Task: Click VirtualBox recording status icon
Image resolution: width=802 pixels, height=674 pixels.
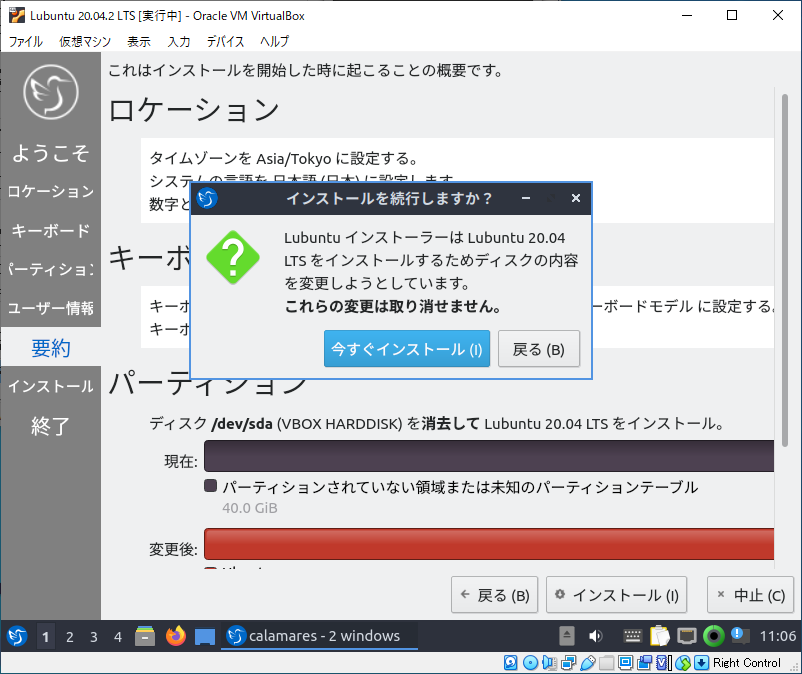Action: coord(644,663)
